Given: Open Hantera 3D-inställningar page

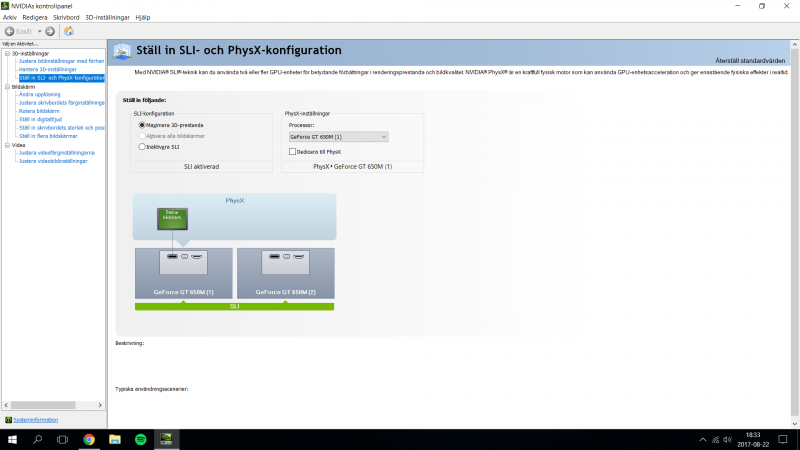Looking at the screenshot, I should tap(47, 69).
